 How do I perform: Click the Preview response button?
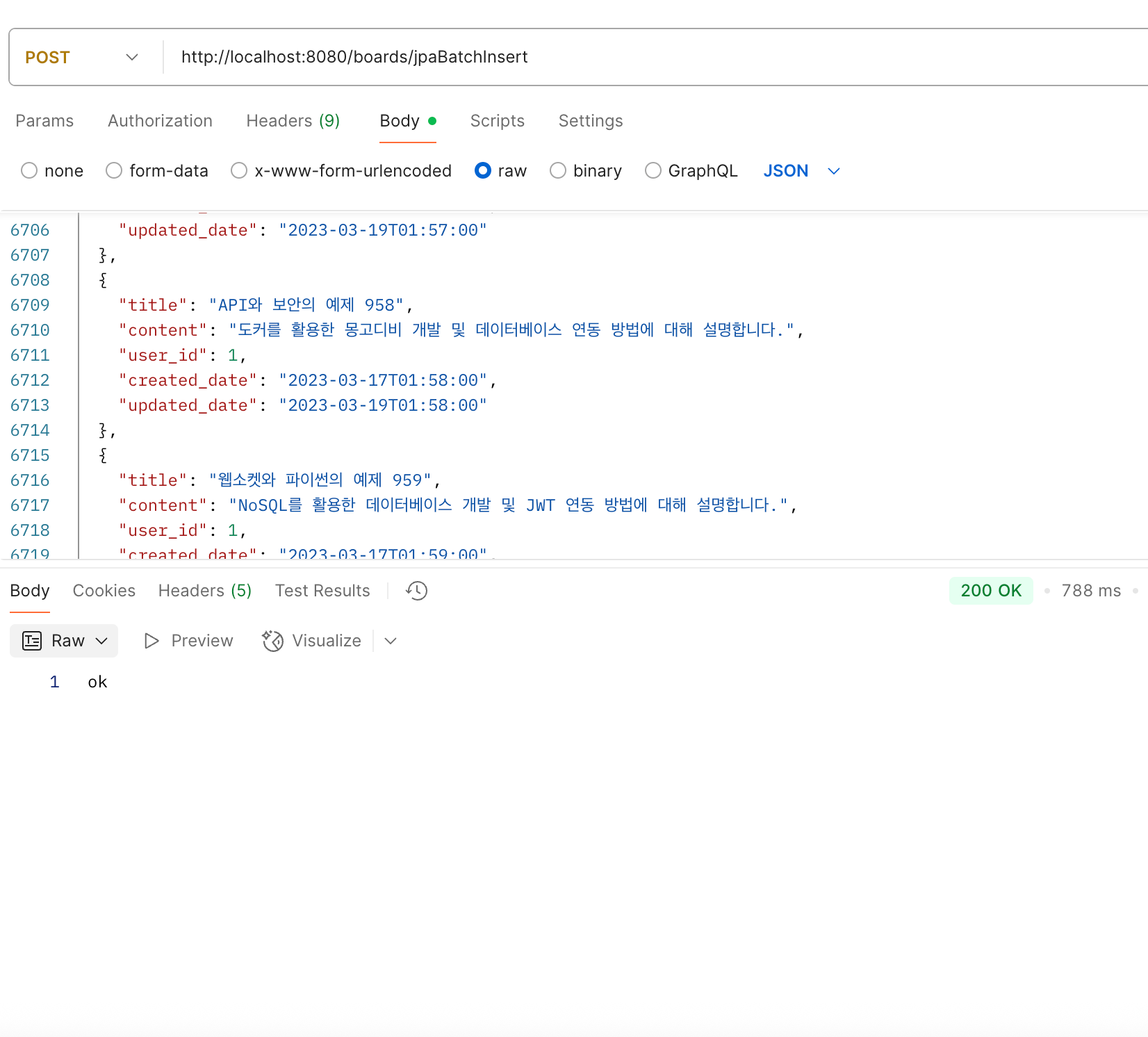coord(188,641)
